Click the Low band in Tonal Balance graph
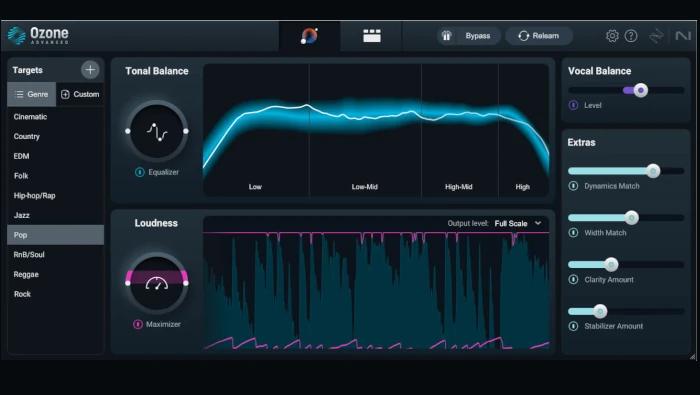Screen dimensions: 700x395 click(x=256, y=129)
